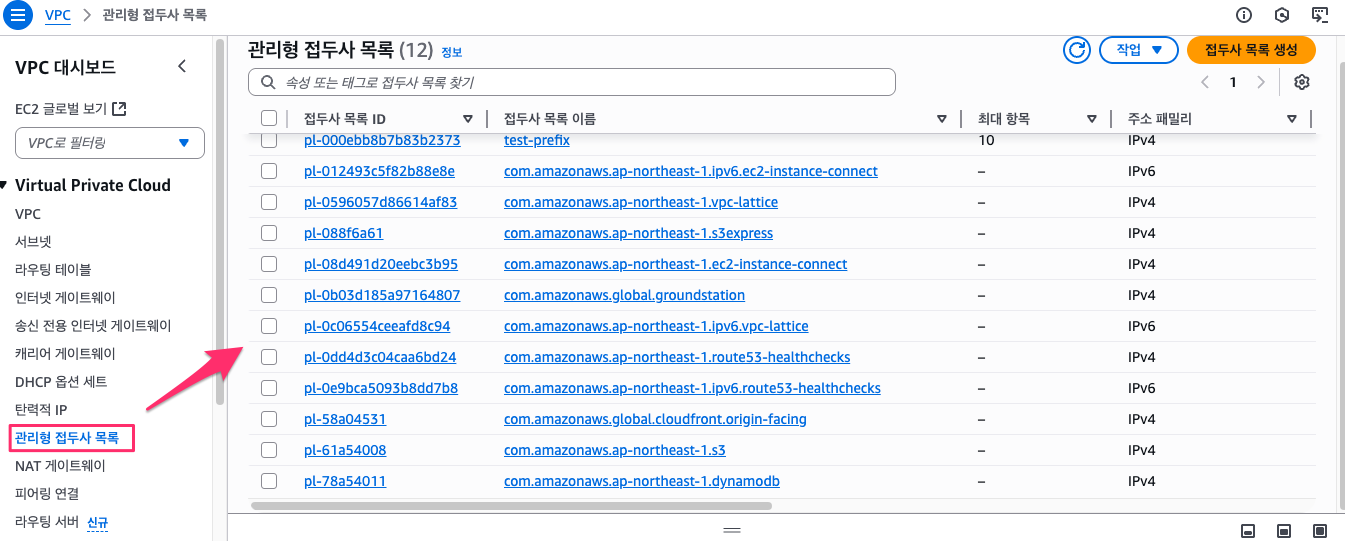The height and width of the screenshot is (541, 1345).
Task: Check the row for pl-0dd4d3c04caa6bd24
Action: pos(268,357)
